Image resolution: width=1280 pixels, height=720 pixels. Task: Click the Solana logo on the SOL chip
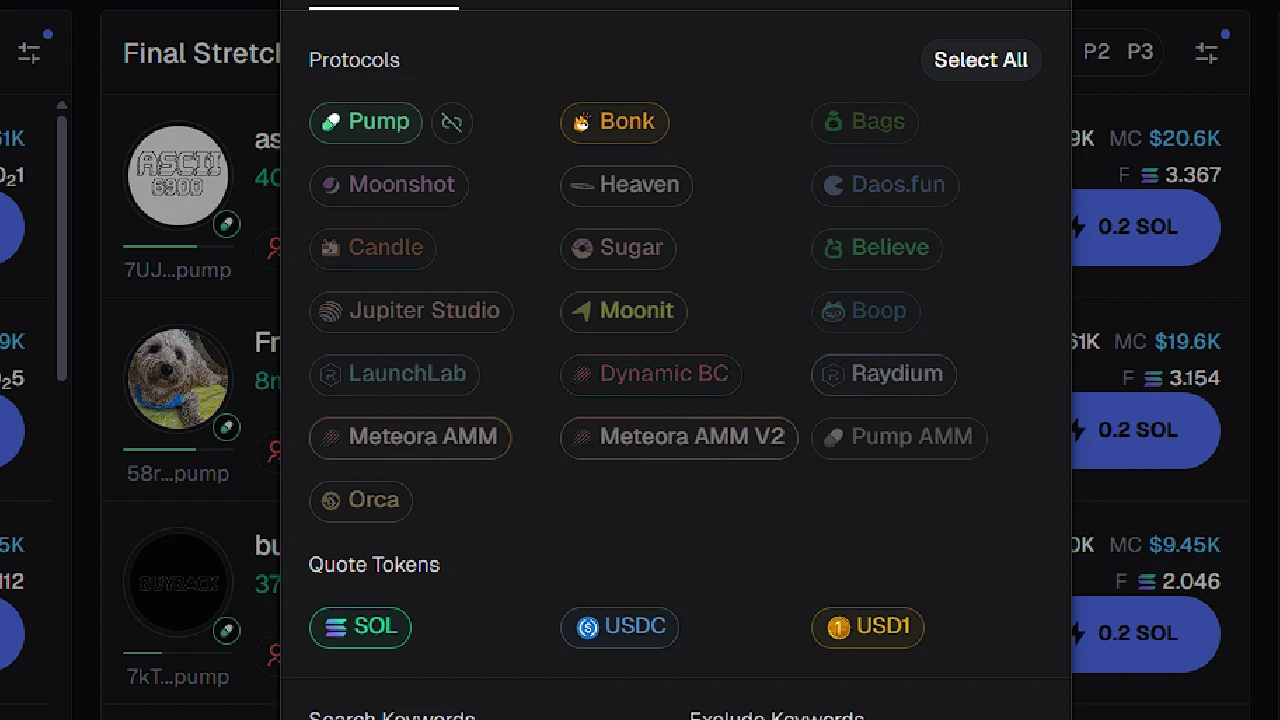click(x=335, y=626)
